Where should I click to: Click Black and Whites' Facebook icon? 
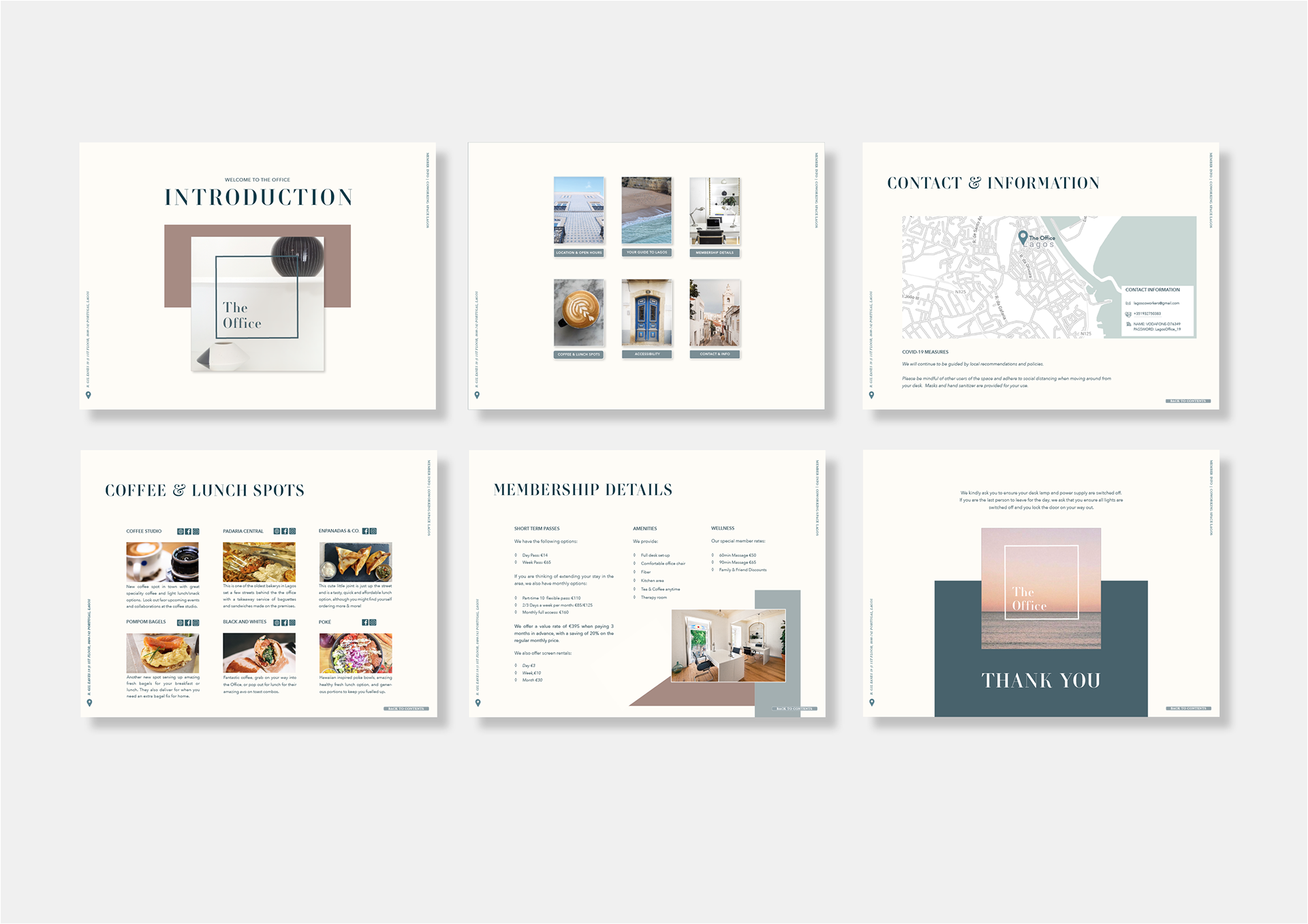click(x=285, y=622)
